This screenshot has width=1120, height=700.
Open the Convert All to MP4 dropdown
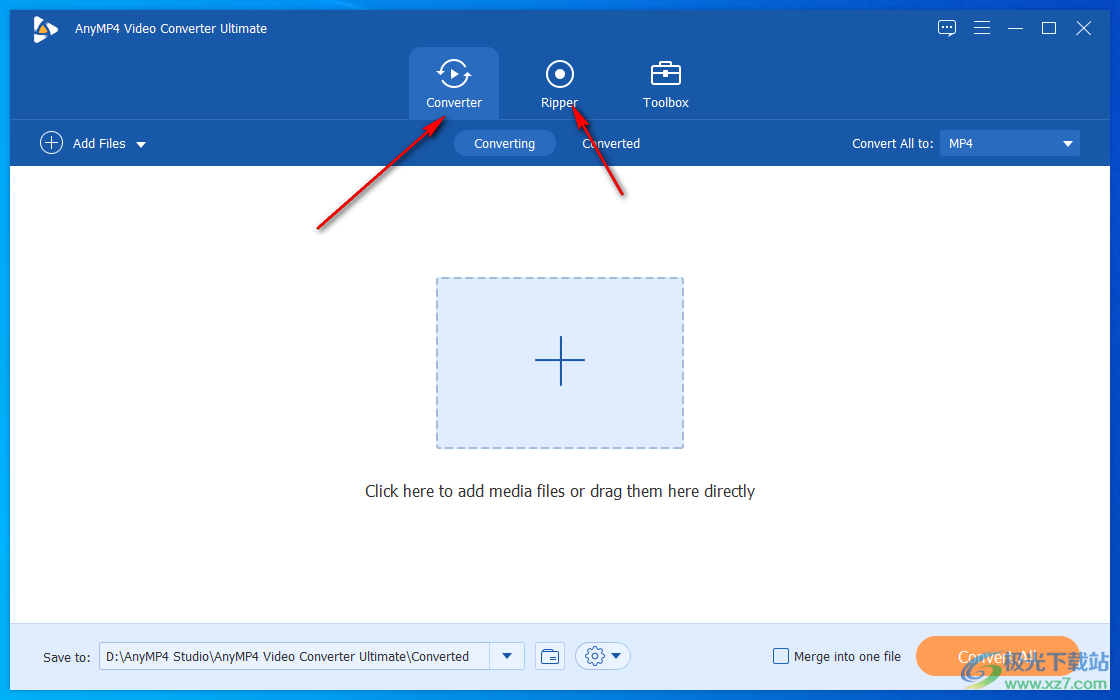[x=1009, y=144]
